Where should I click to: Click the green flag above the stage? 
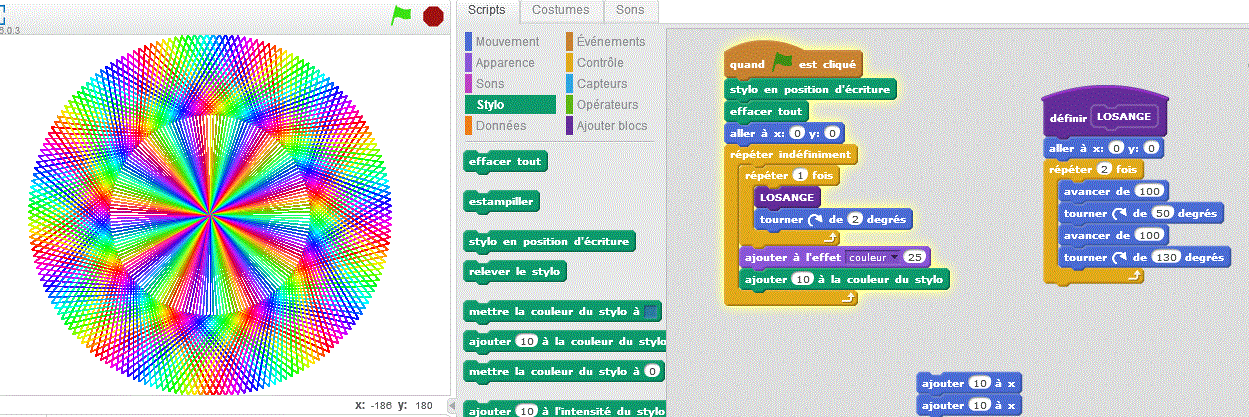[401, 15]
